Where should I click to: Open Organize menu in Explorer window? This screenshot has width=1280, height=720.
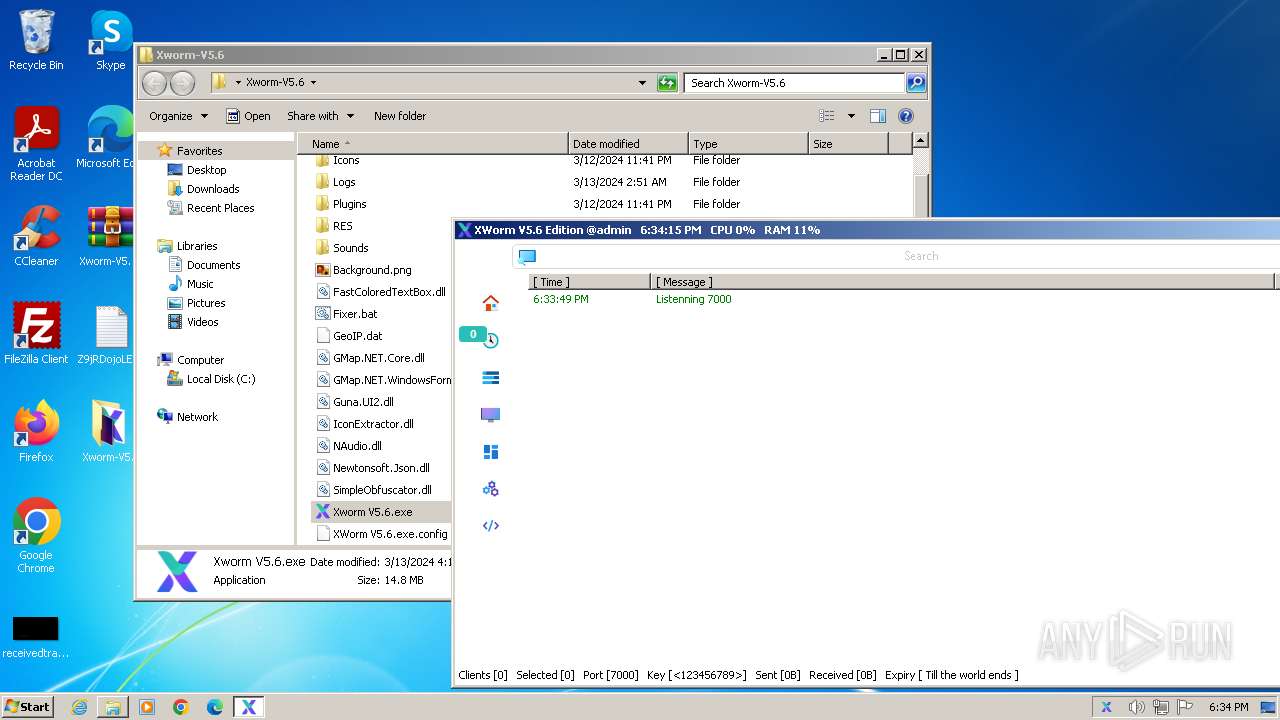178,116
